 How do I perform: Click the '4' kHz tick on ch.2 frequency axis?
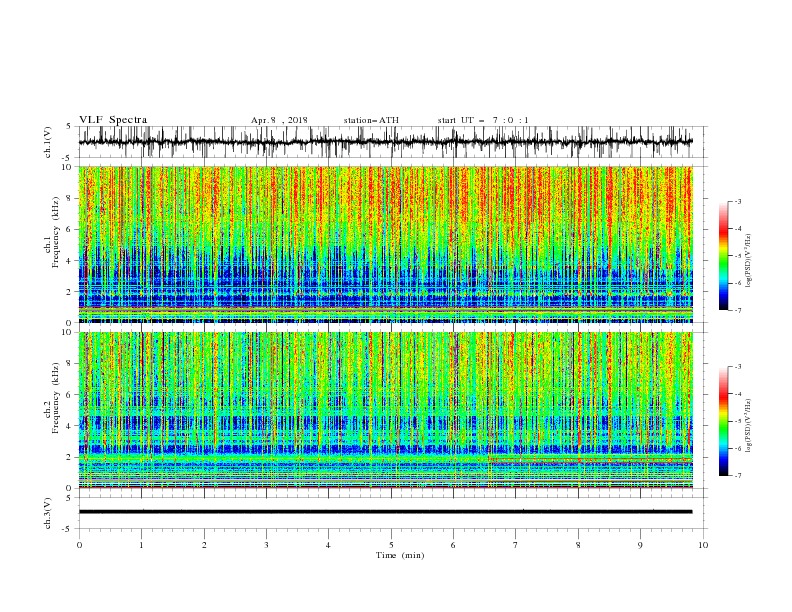70,426
